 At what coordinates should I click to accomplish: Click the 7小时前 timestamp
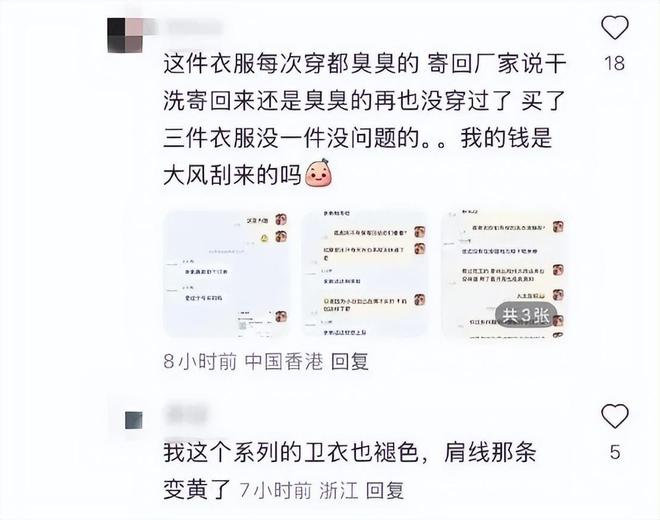[276, 491]
